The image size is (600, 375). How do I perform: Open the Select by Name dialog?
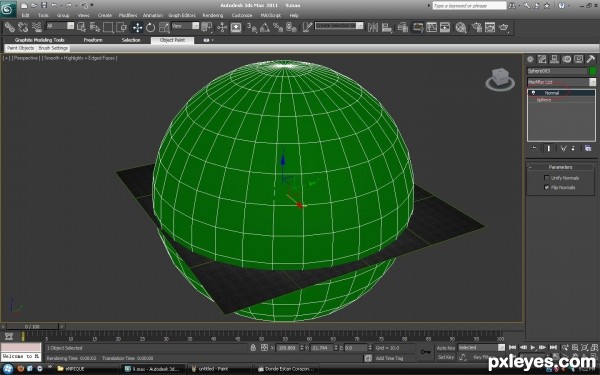click(95, 27)
